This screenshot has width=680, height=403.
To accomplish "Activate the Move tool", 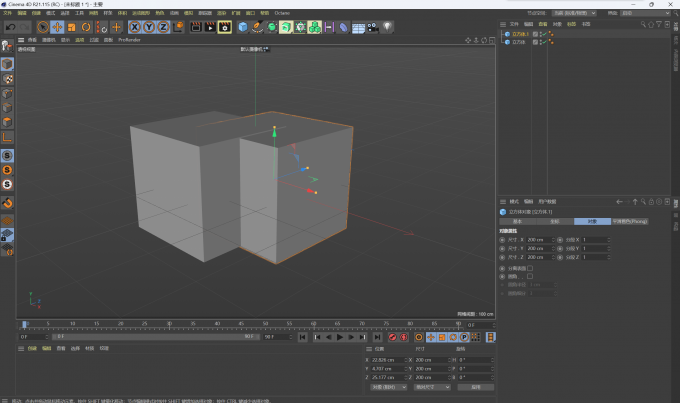I will pos(57,27).
